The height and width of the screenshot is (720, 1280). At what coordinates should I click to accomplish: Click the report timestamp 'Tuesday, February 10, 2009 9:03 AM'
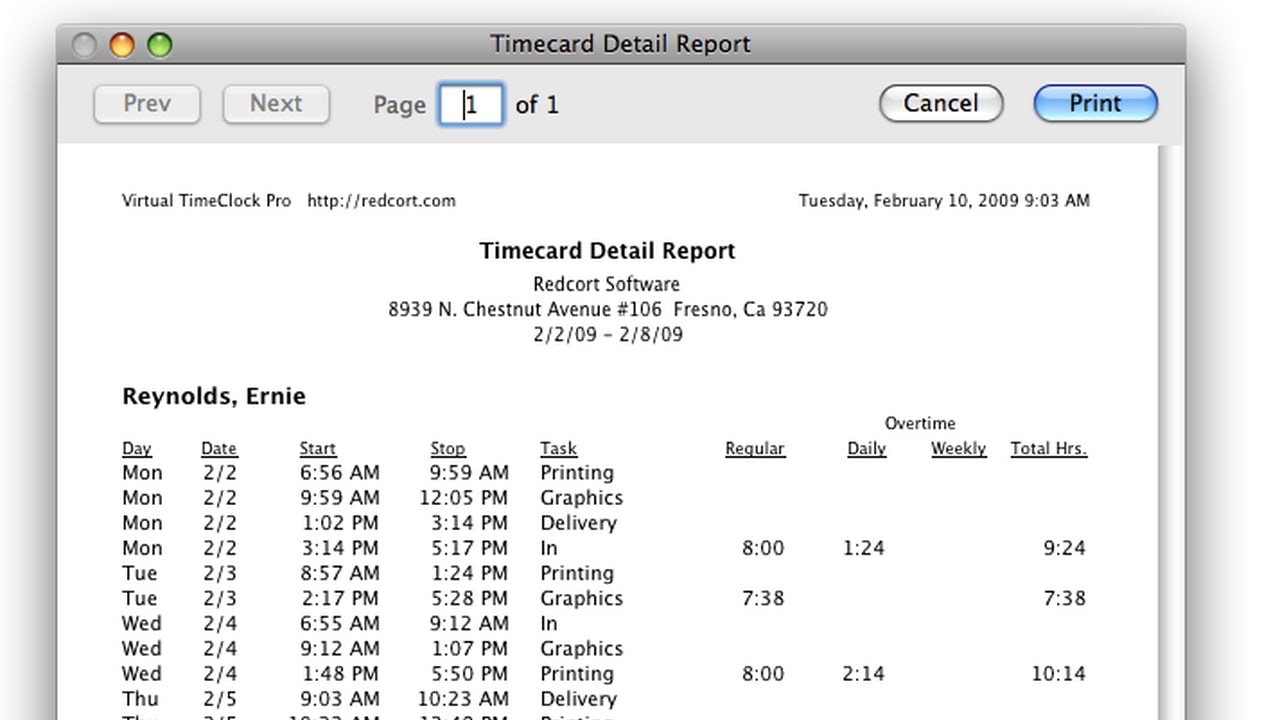(x=944, y=200)
